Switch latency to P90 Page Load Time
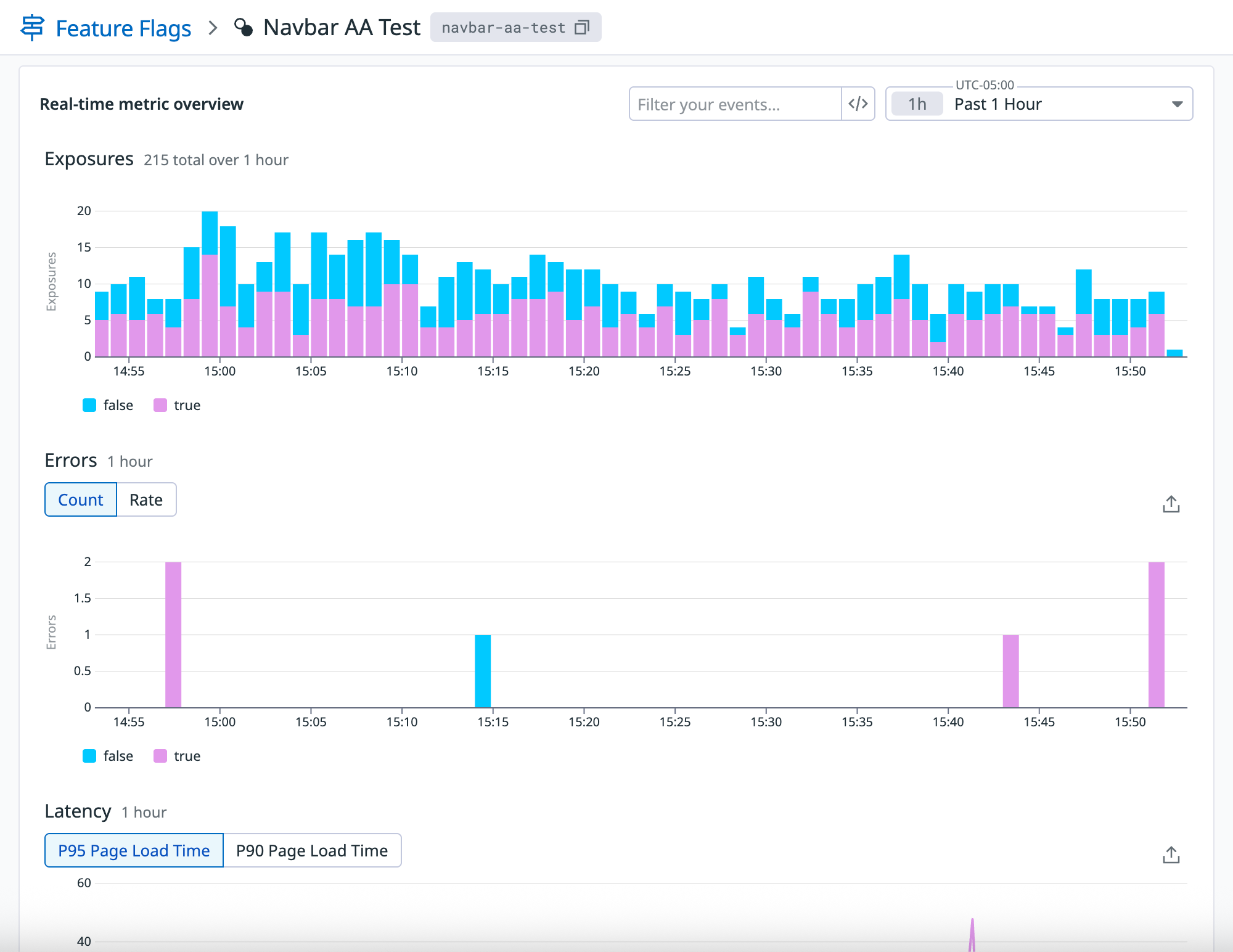This screenshot has width=1233, height=952. click(312, 850)
